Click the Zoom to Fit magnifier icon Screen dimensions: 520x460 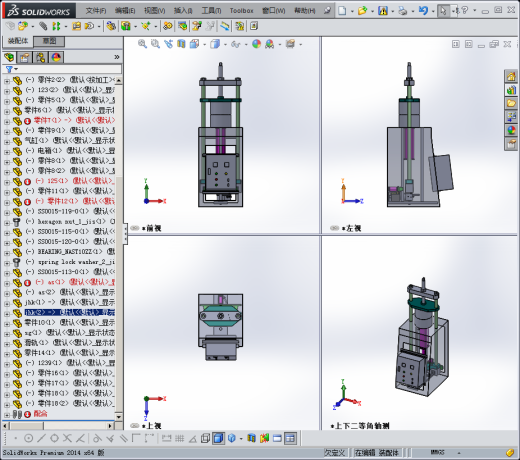(142, 44)
